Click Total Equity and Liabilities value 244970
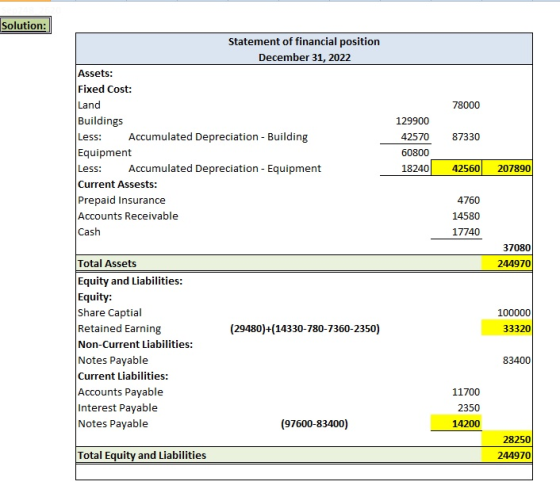Image resolution: width=560 pixels, height=493 pixels. (507, 455)
